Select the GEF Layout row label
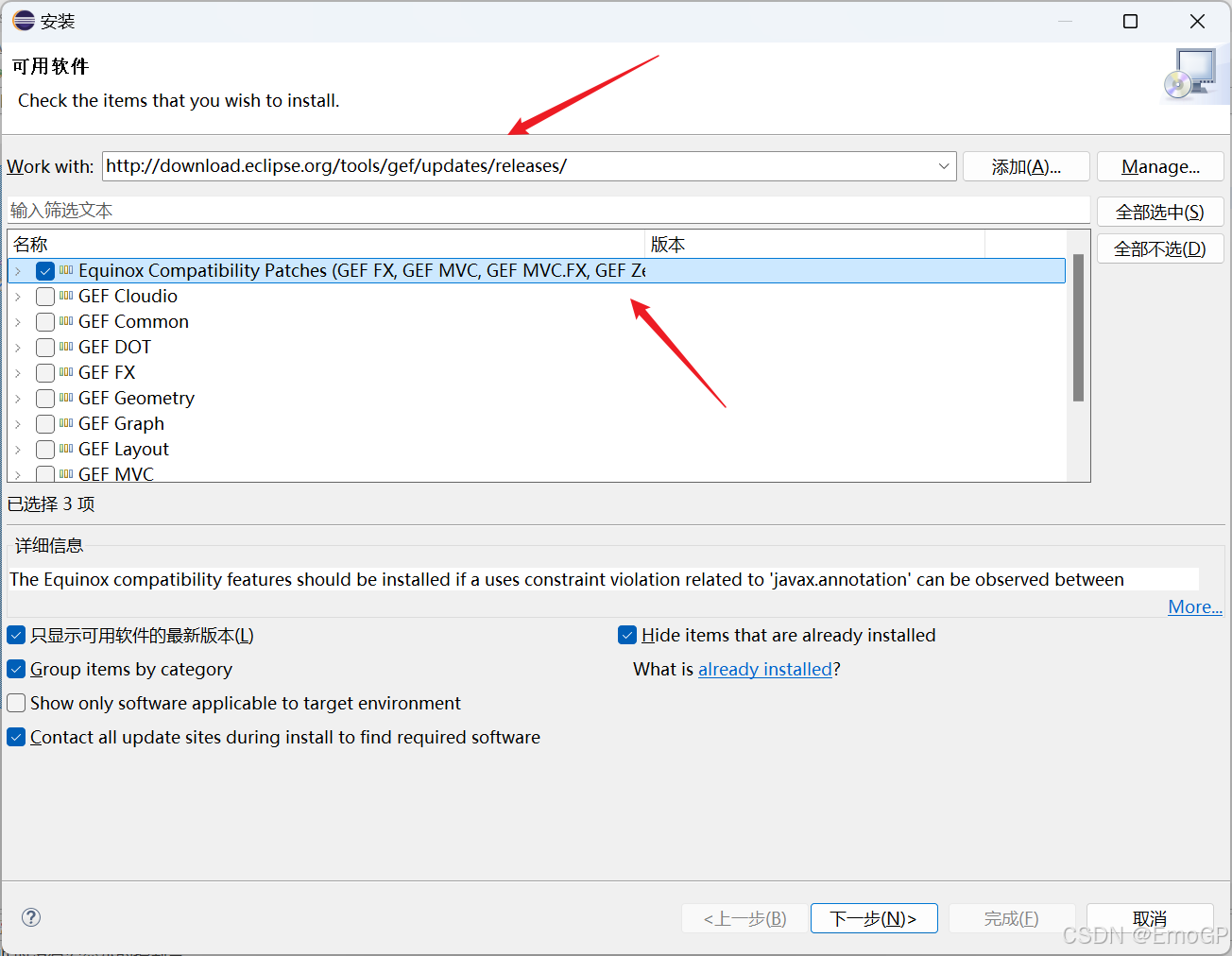1232x956 pixels. [x=124, y=449]
